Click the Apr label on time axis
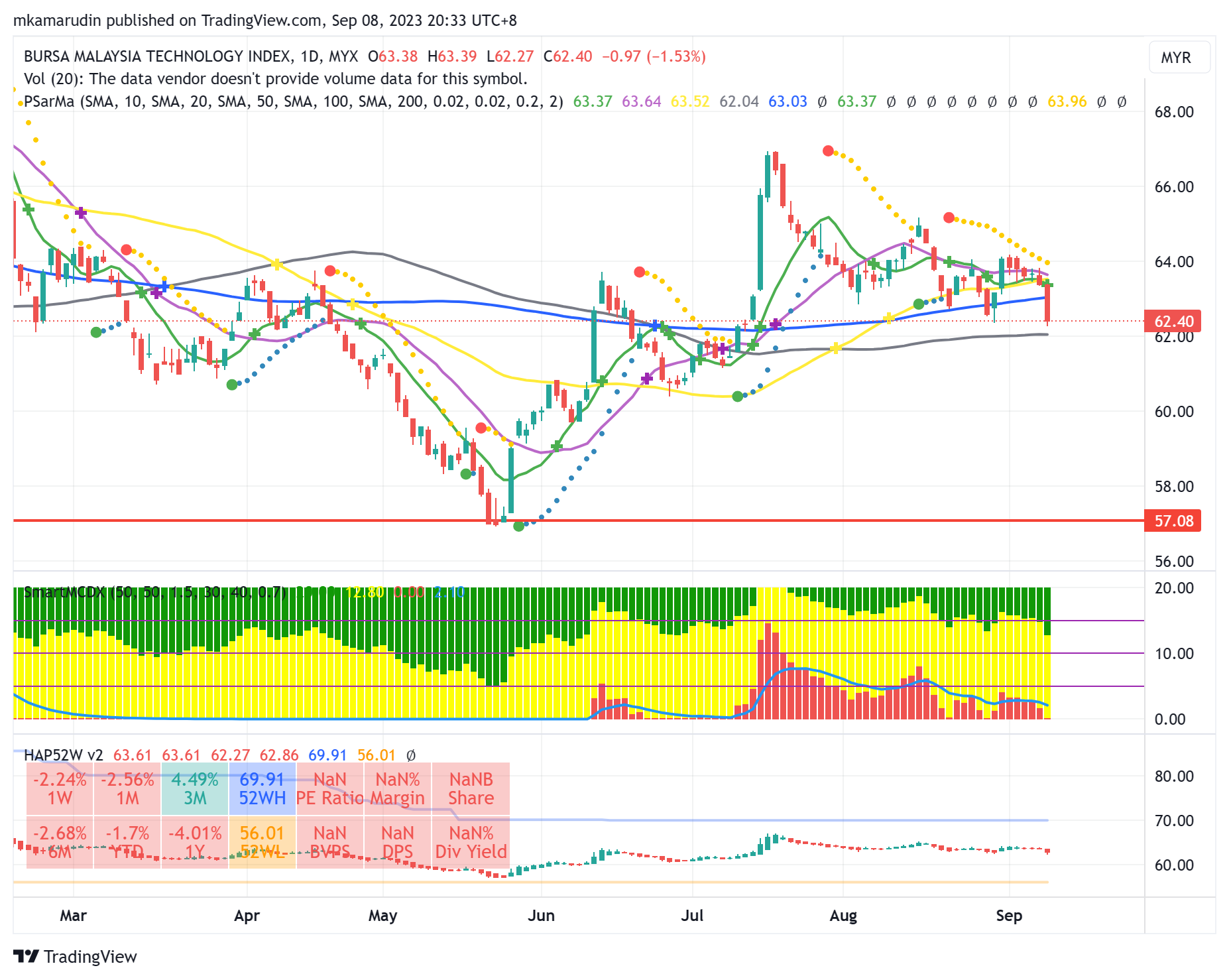This screenshot has height=980, width=1229. point(247,916)
